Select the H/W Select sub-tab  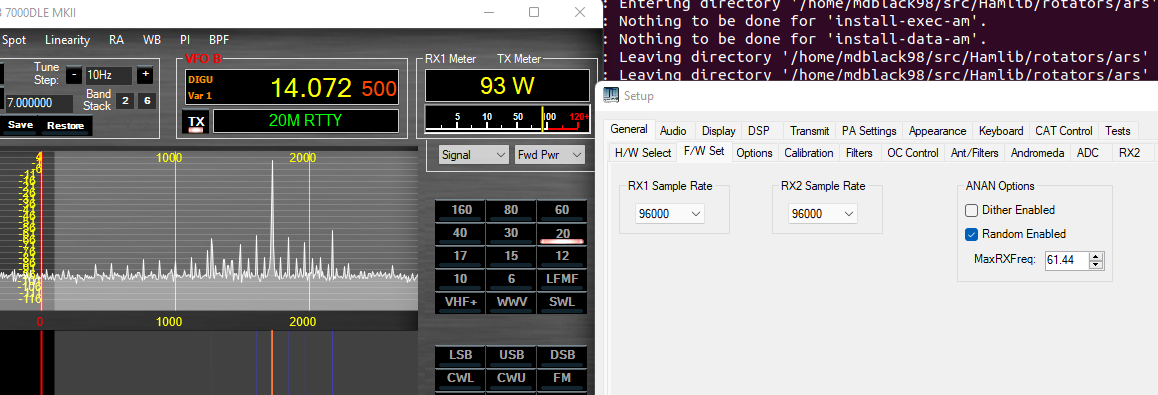(x=643, y=153)
